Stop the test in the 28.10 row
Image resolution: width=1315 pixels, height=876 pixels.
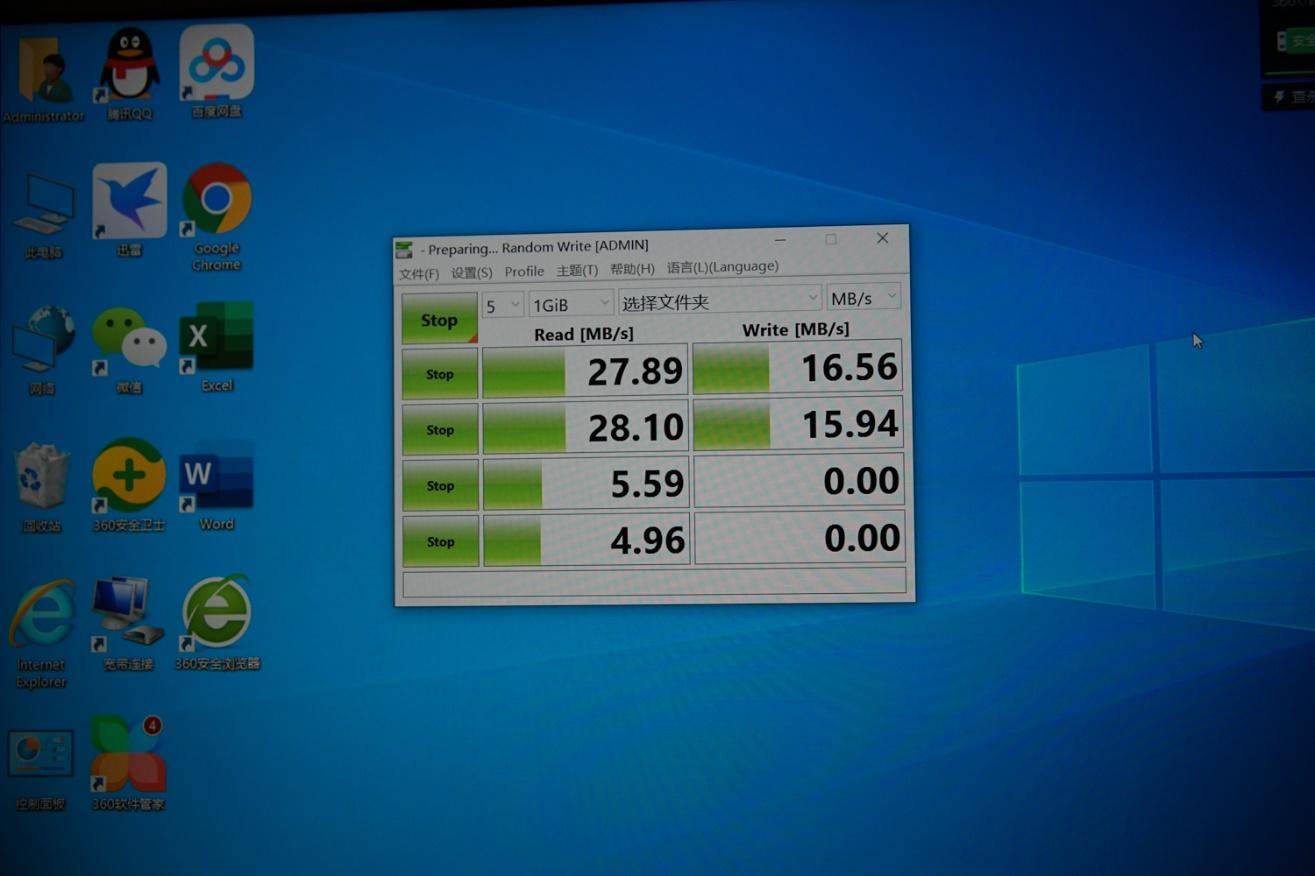tap(440, 430)
